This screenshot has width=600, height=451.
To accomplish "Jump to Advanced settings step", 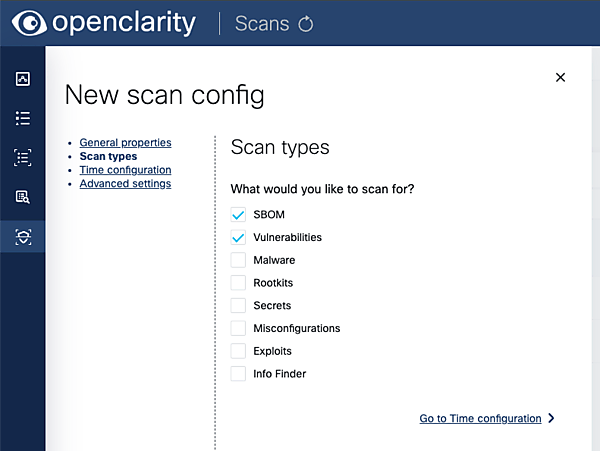I will (125, 184).
